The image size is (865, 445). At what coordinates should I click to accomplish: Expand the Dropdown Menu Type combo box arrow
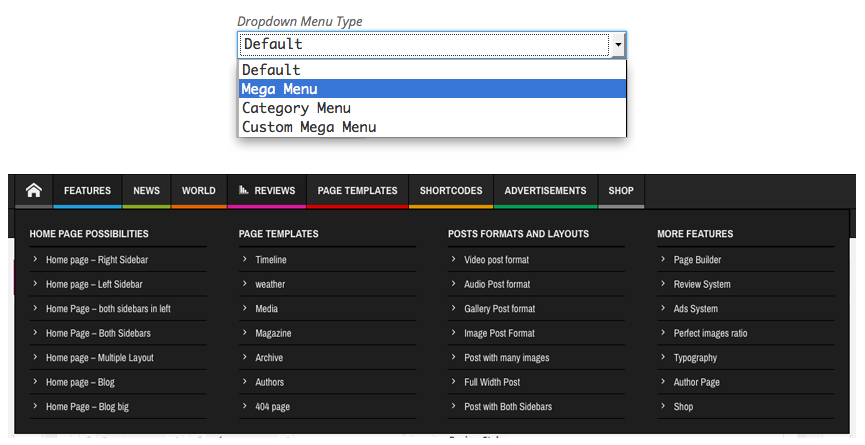click(618, 45)
